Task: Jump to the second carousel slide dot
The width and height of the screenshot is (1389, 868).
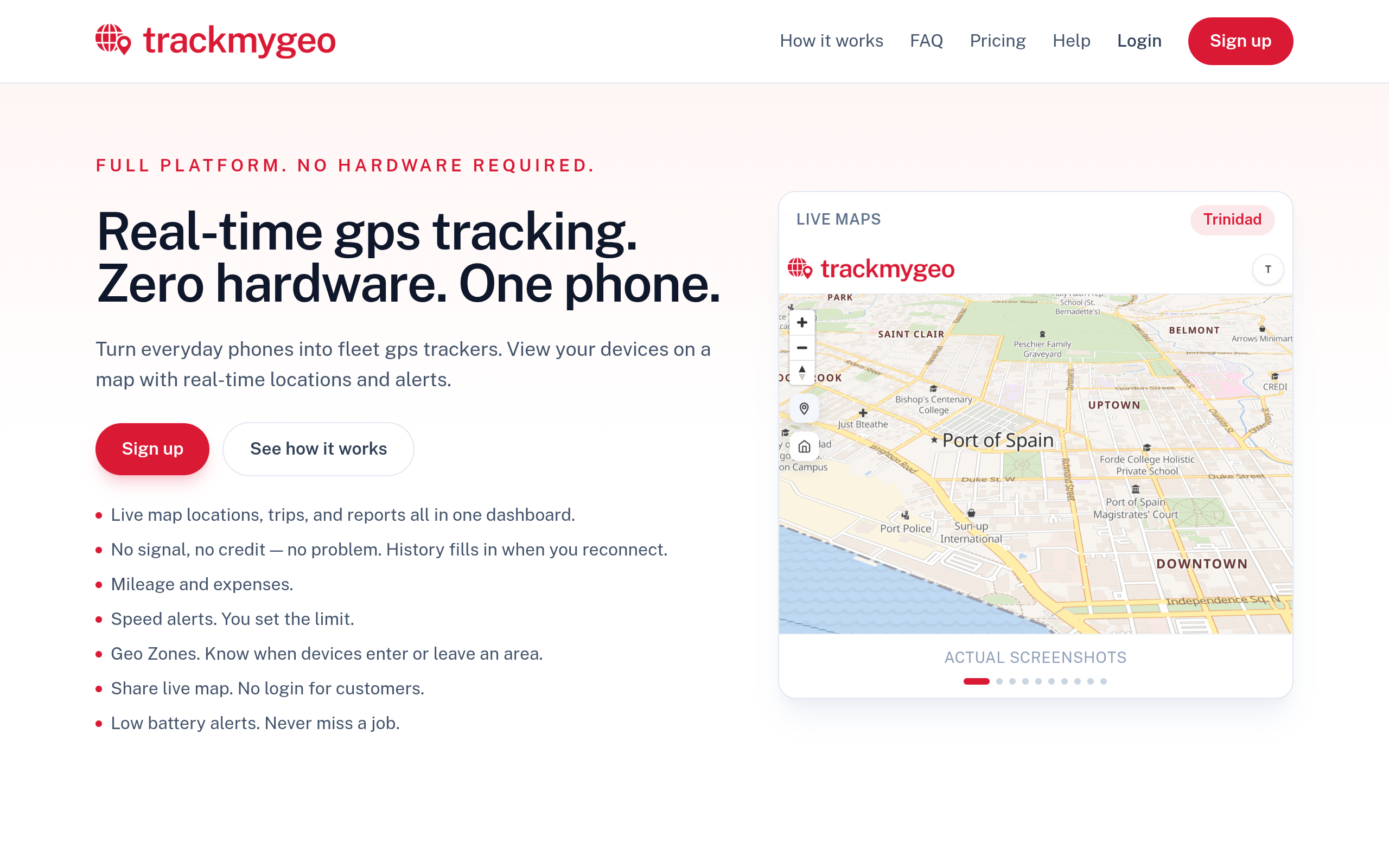Action: (999, 681)
